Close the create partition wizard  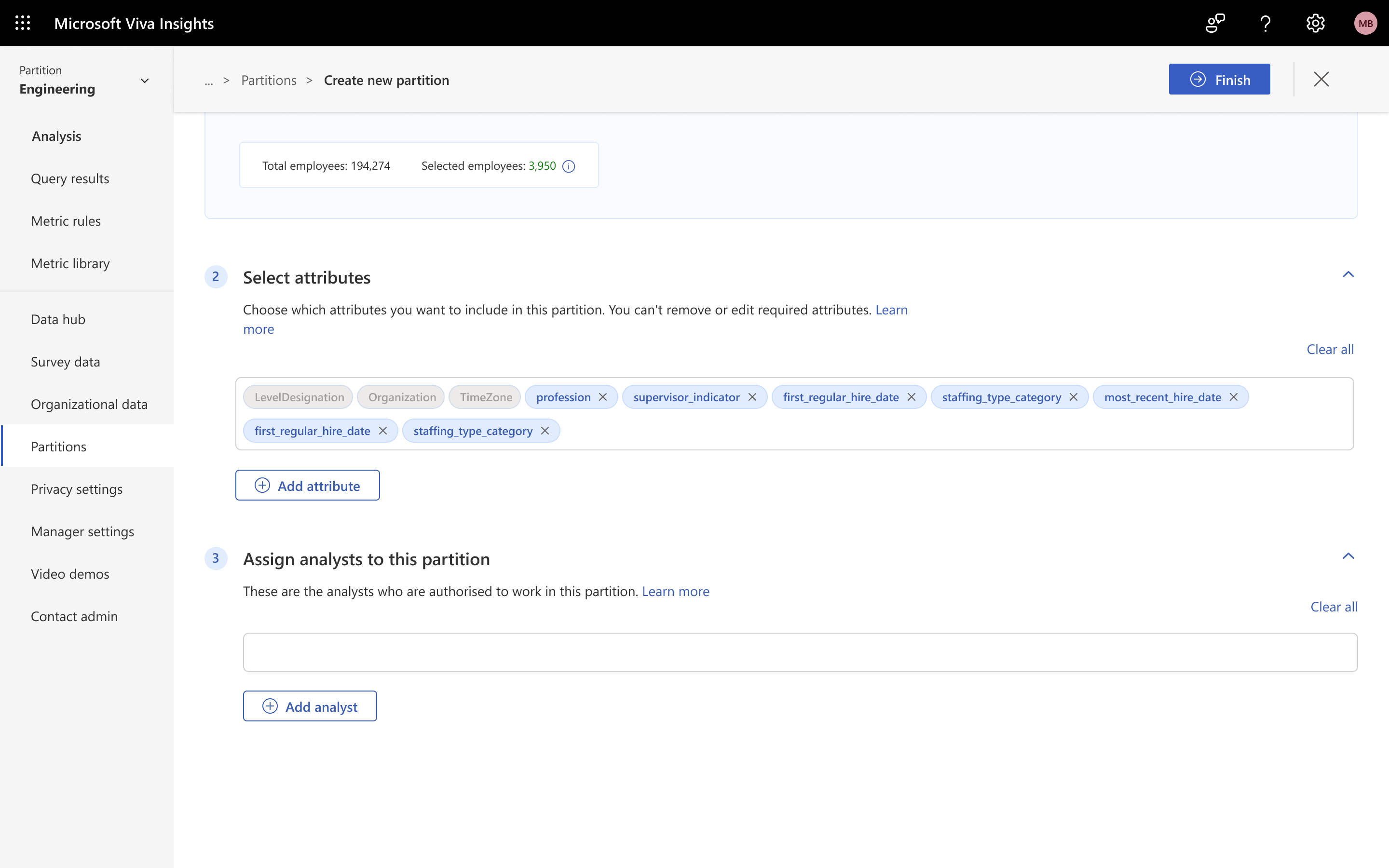point(1321,79)
